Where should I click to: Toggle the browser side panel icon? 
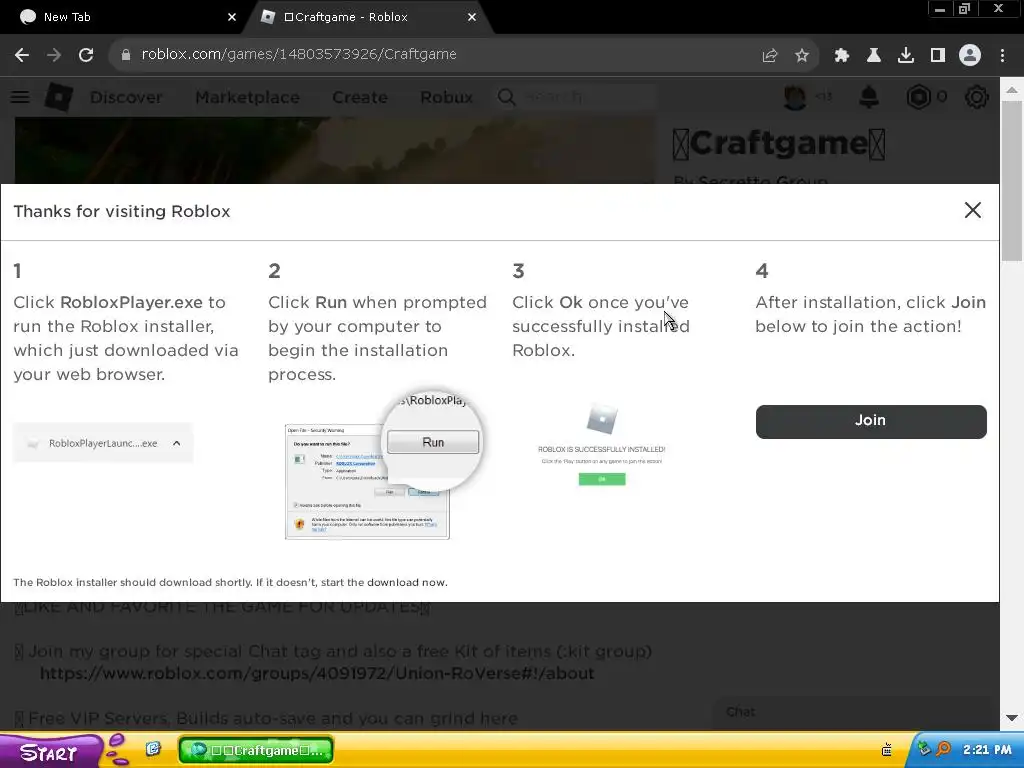click(x=938, y=56)
